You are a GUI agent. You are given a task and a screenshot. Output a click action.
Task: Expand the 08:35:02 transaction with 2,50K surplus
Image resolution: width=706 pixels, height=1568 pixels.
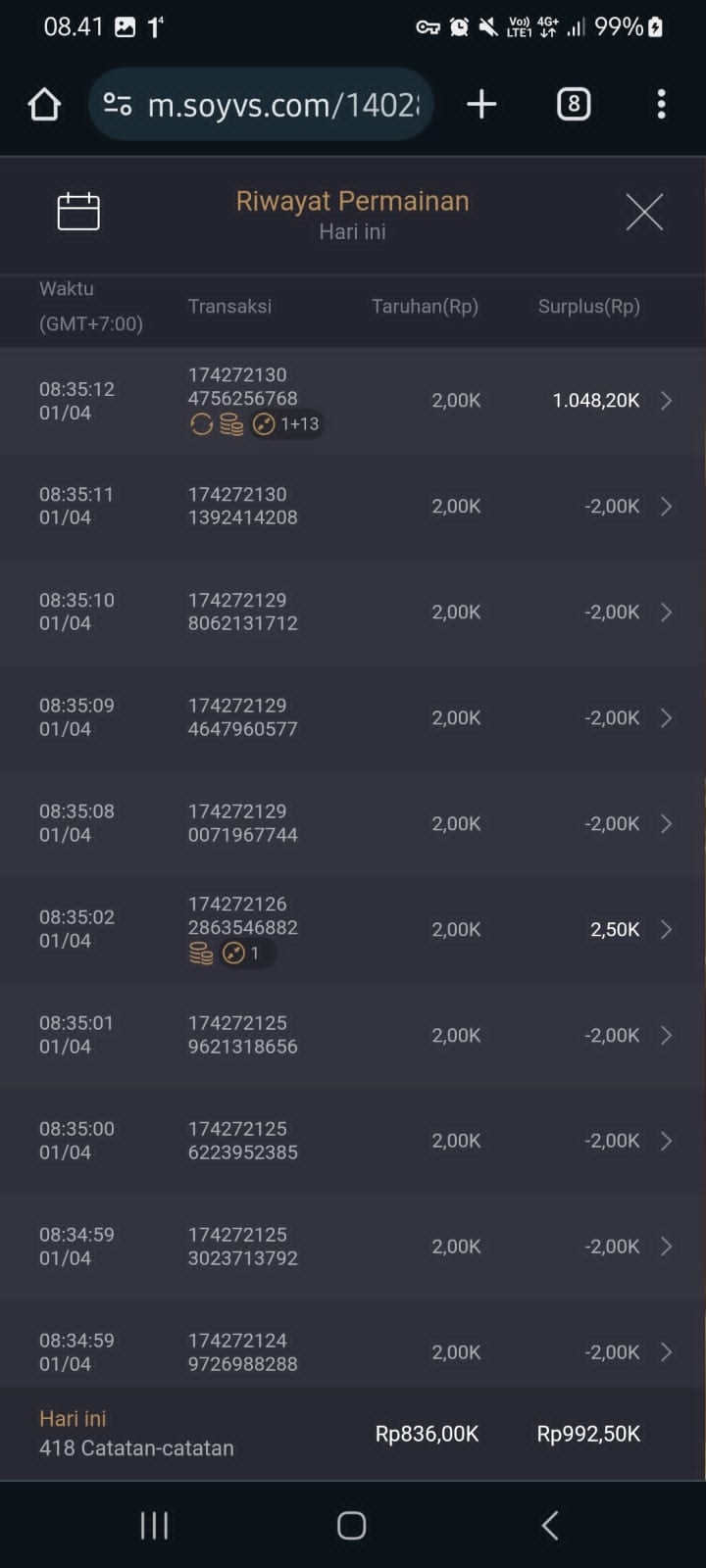point(666,929)
